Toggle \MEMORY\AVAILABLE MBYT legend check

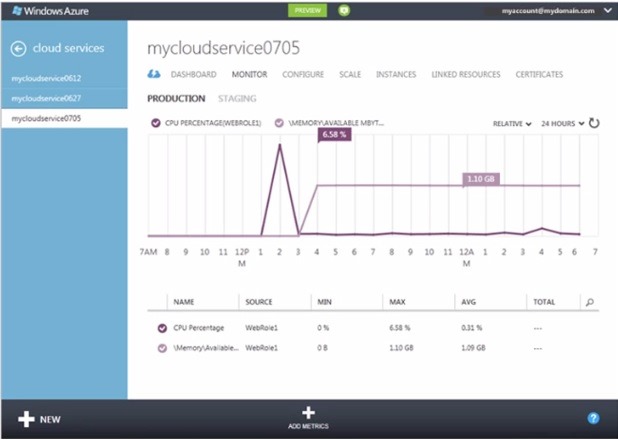(x=279, y=123)
